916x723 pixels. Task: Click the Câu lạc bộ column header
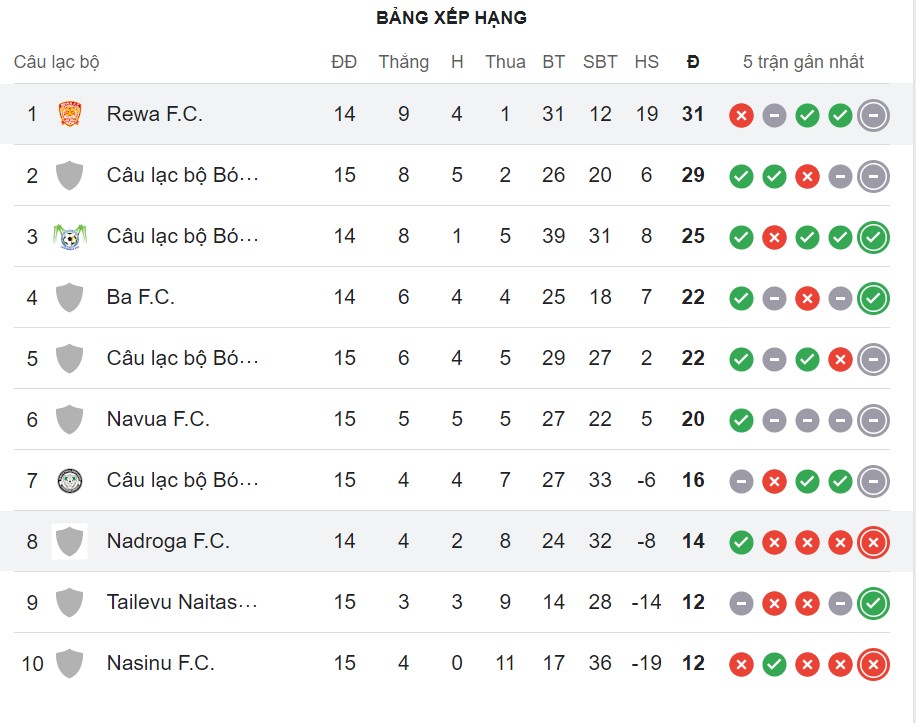[48, 61]
